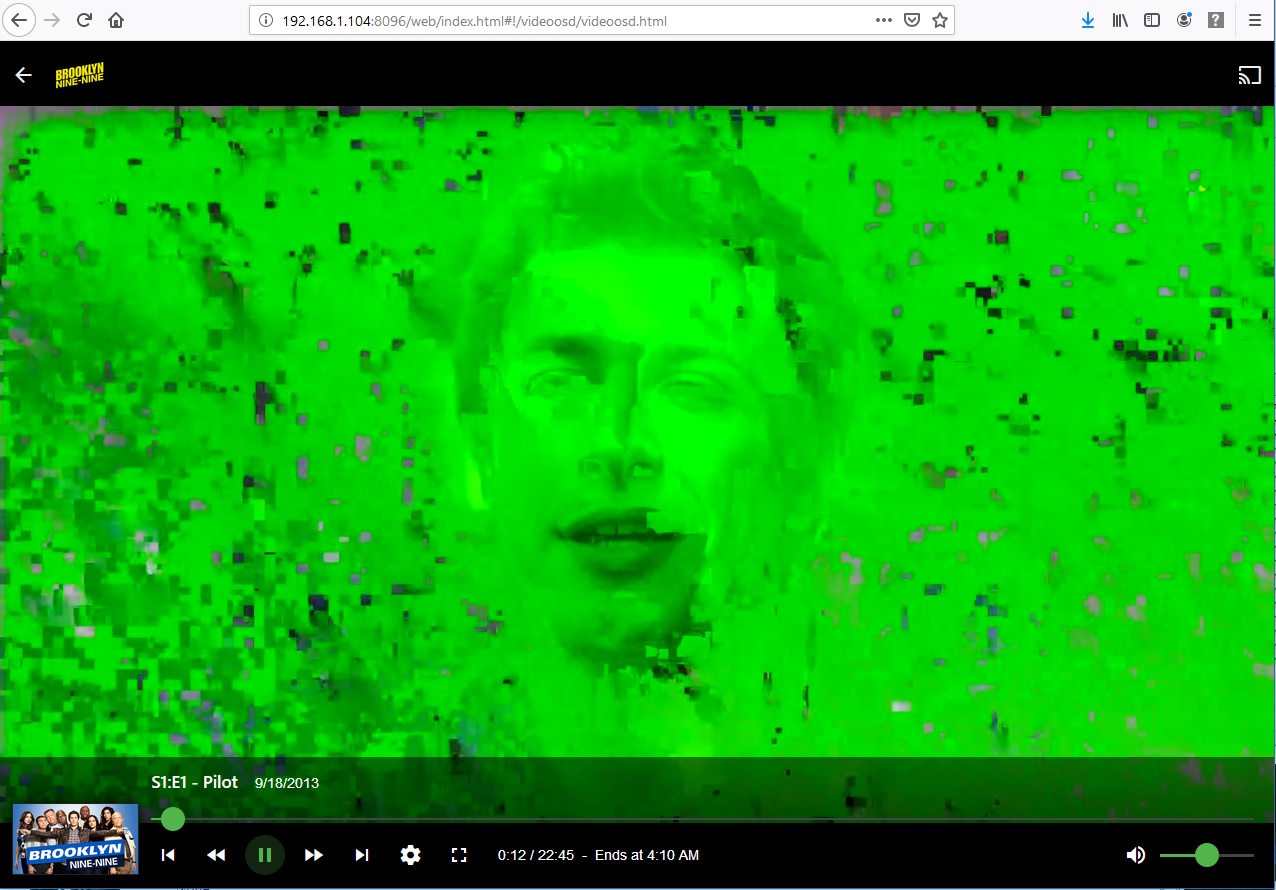The image size is (1276, 890).
Task: Open the Firefox hamburger menu
Action: (1254, 19)
